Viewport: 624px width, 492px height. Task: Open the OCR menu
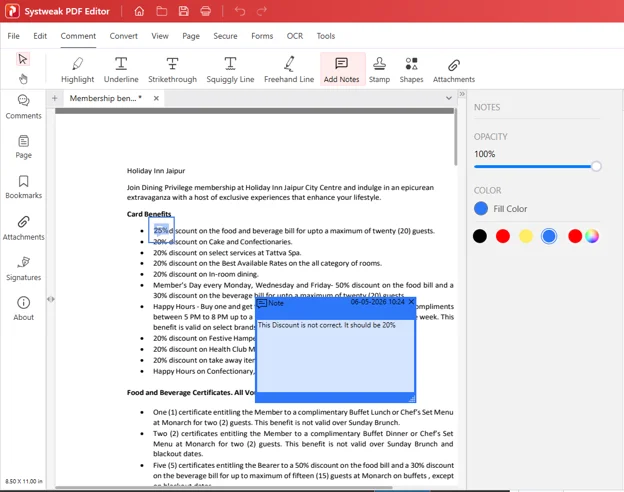[295, 36]
